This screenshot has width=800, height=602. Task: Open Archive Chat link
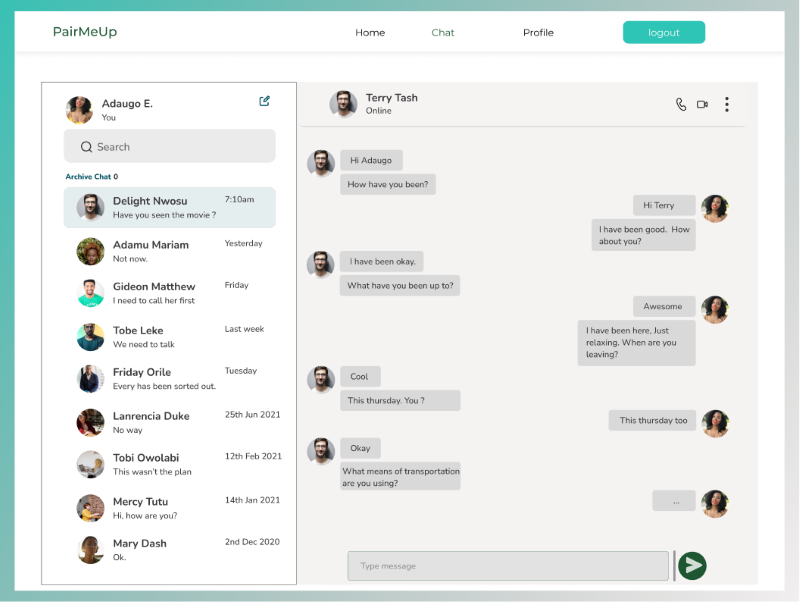91,177
